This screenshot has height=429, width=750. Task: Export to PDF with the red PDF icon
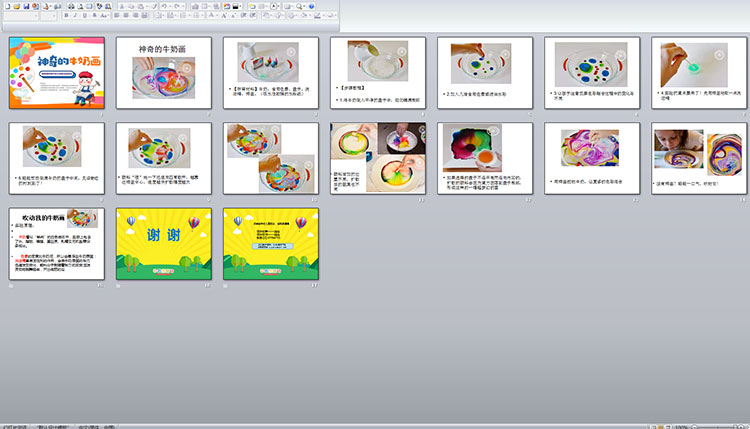[45, 7]
